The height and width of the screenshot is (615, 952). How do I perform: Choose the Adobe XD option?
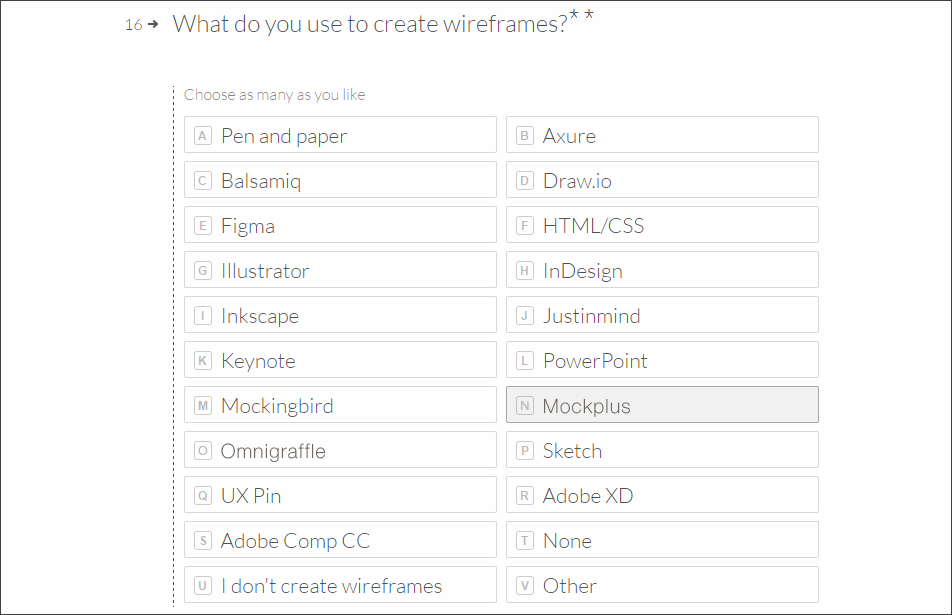click(x=662, y=495)
